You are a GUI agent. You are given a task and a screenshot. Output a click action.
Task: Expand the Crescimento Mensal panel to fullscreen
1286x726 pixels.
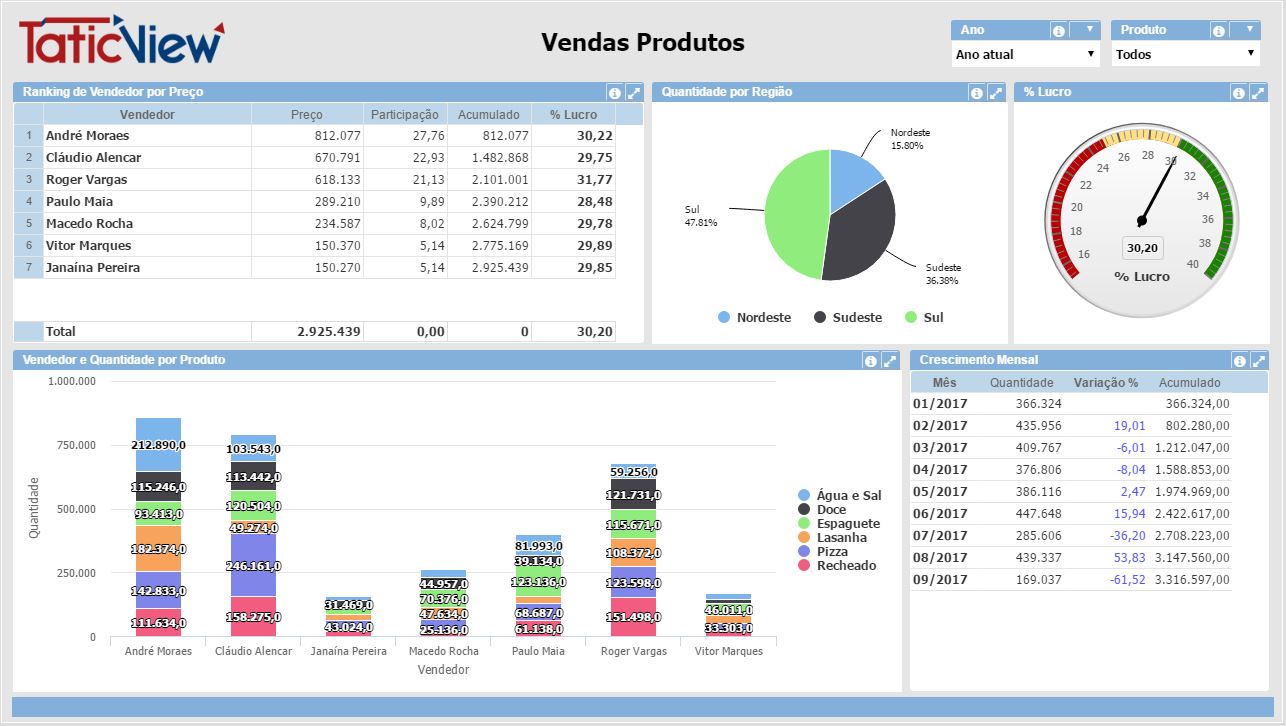pos(1258,360)
